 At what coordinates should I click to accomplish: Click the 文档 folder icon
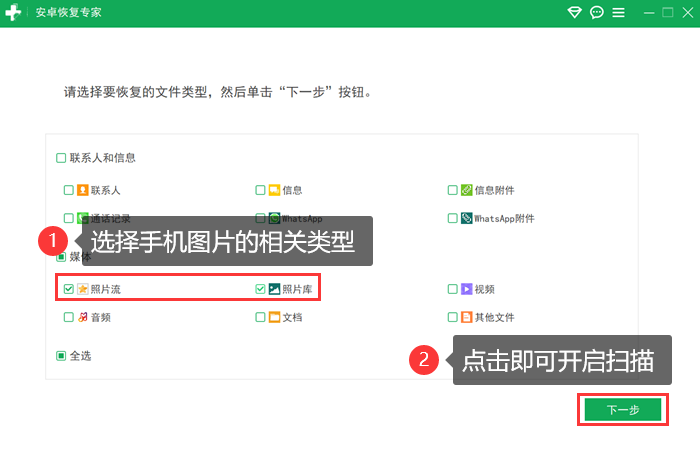tap(274, 317)
